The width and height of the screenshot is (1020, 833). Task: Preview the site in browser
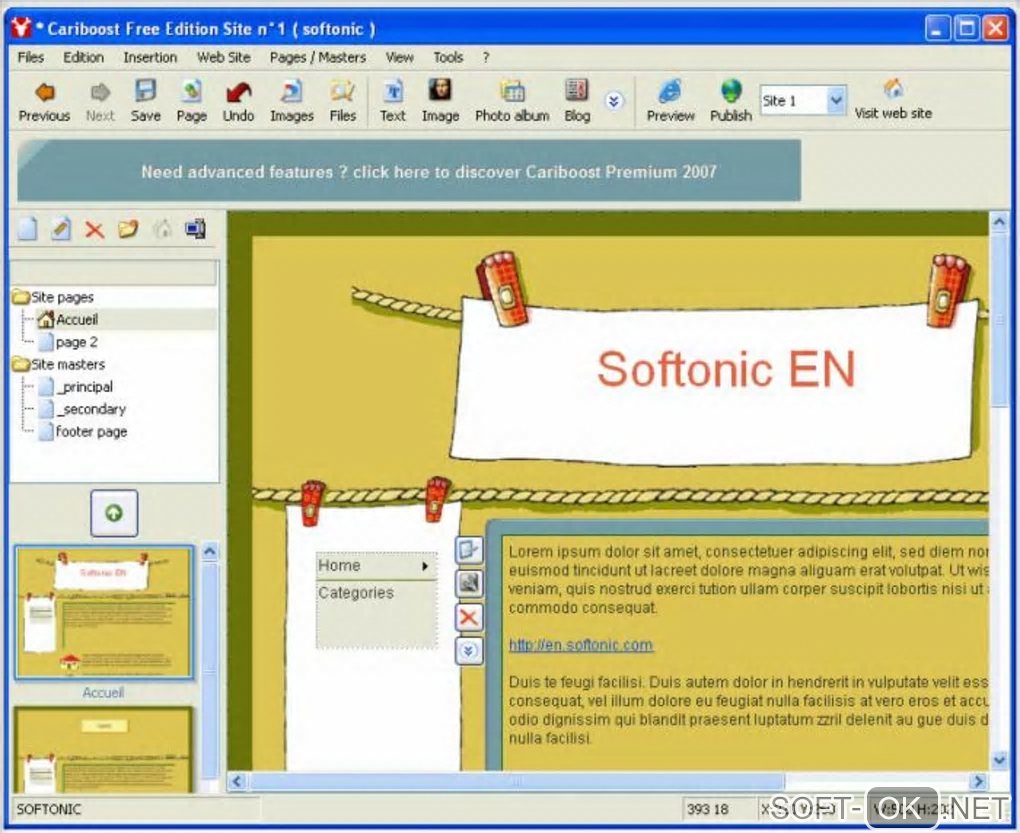pyautogui.click(x=670, y=92)
